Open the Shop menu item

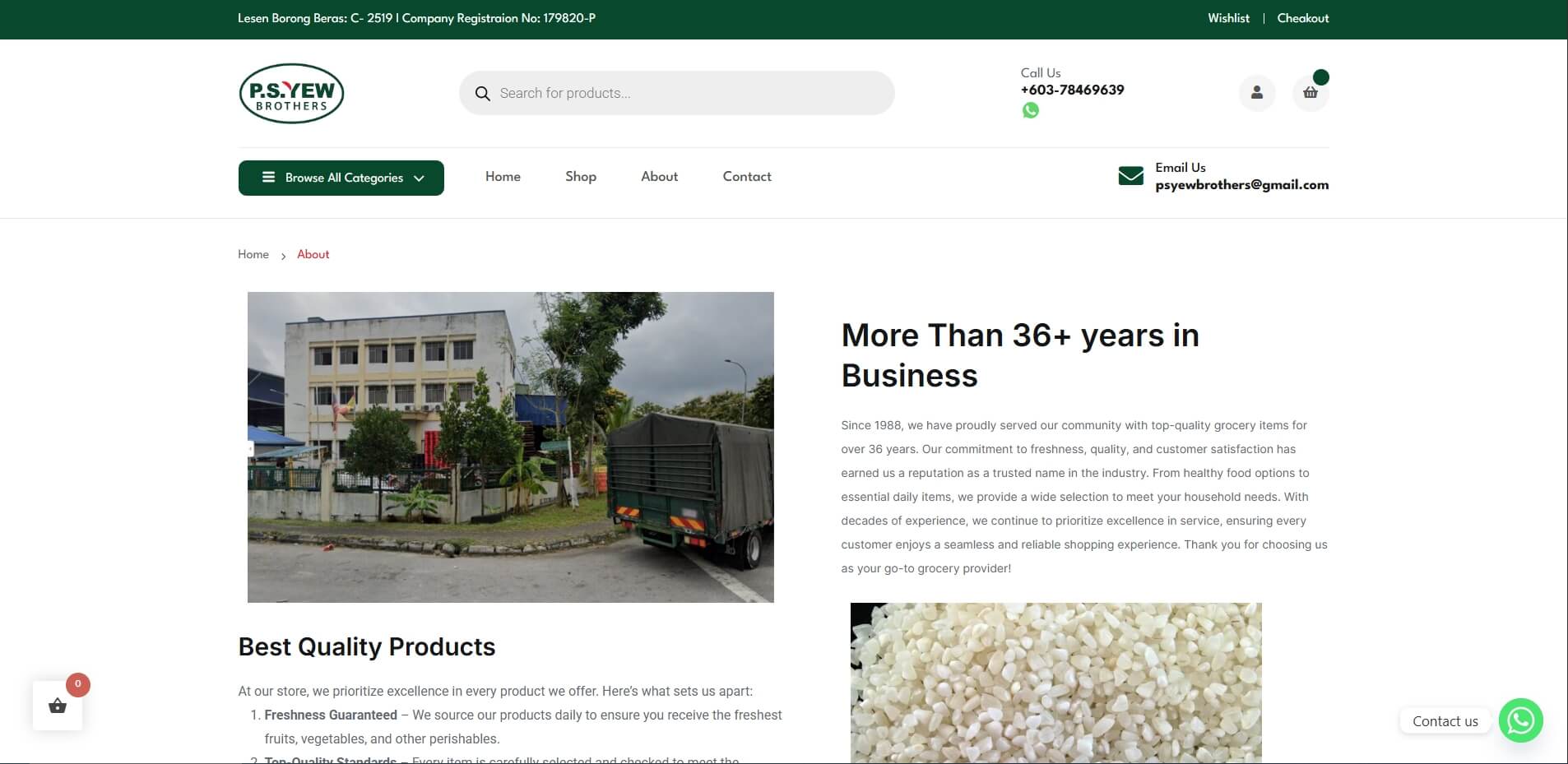pos(581,177)
